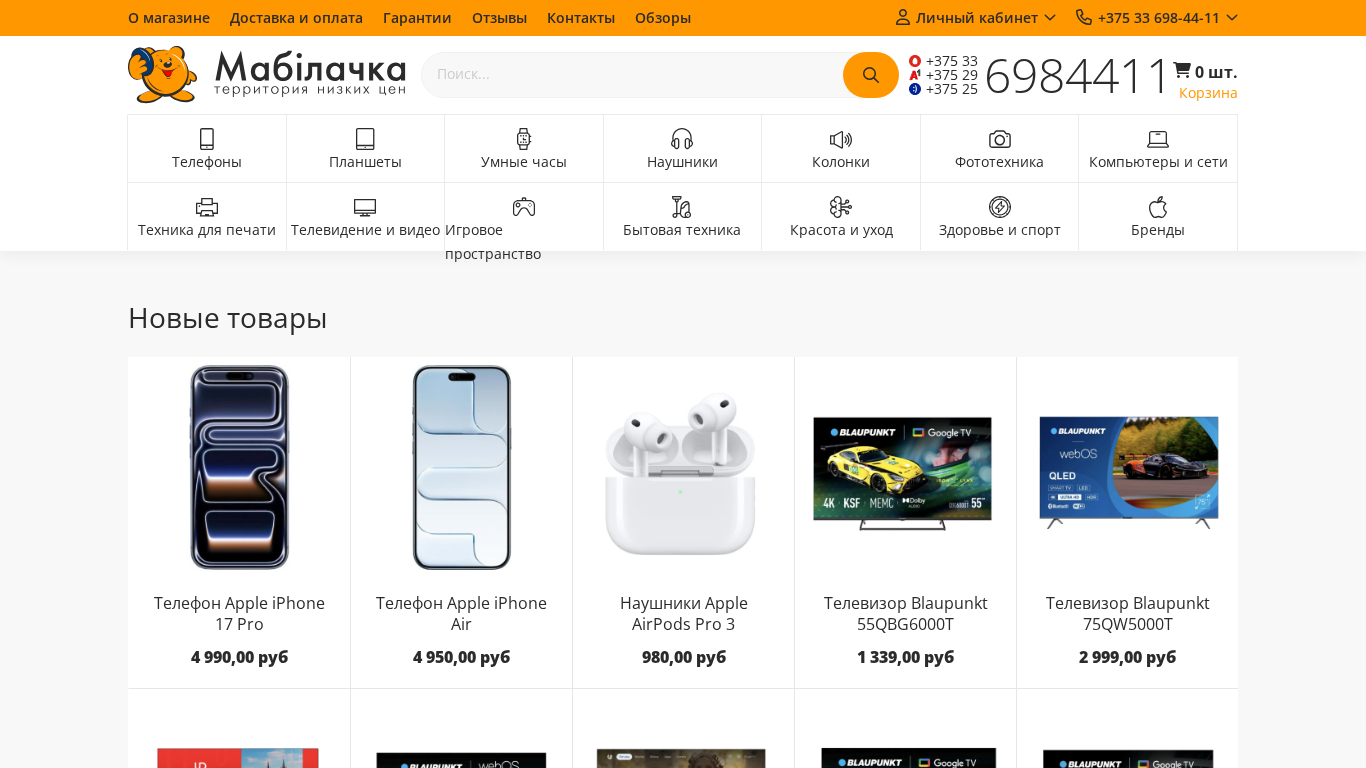This screenshot has width=1366, height=768.
Task: Open the AirPods Pro 3 product image
Action: pos(683,472)
